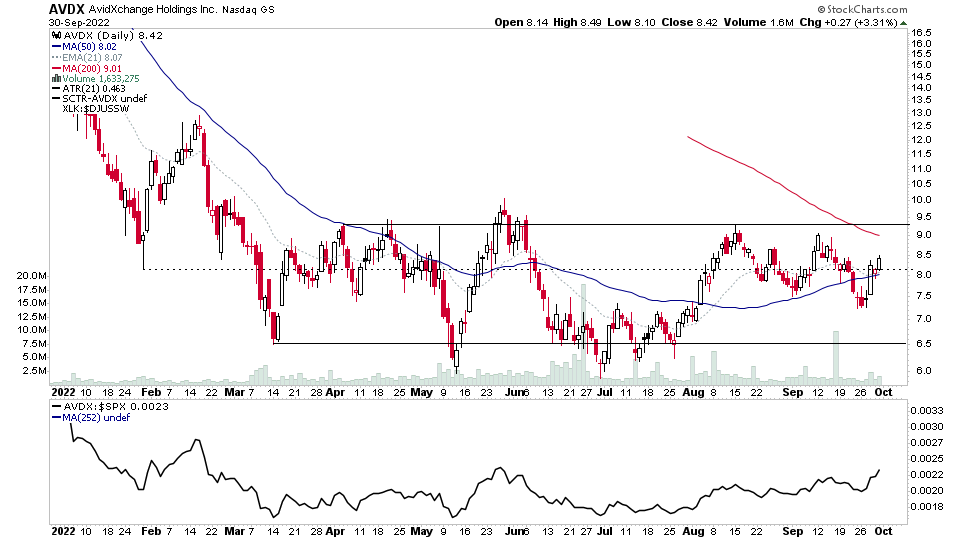
Task: Click the 2.5M volume axis label
Action: pos(34,371)
